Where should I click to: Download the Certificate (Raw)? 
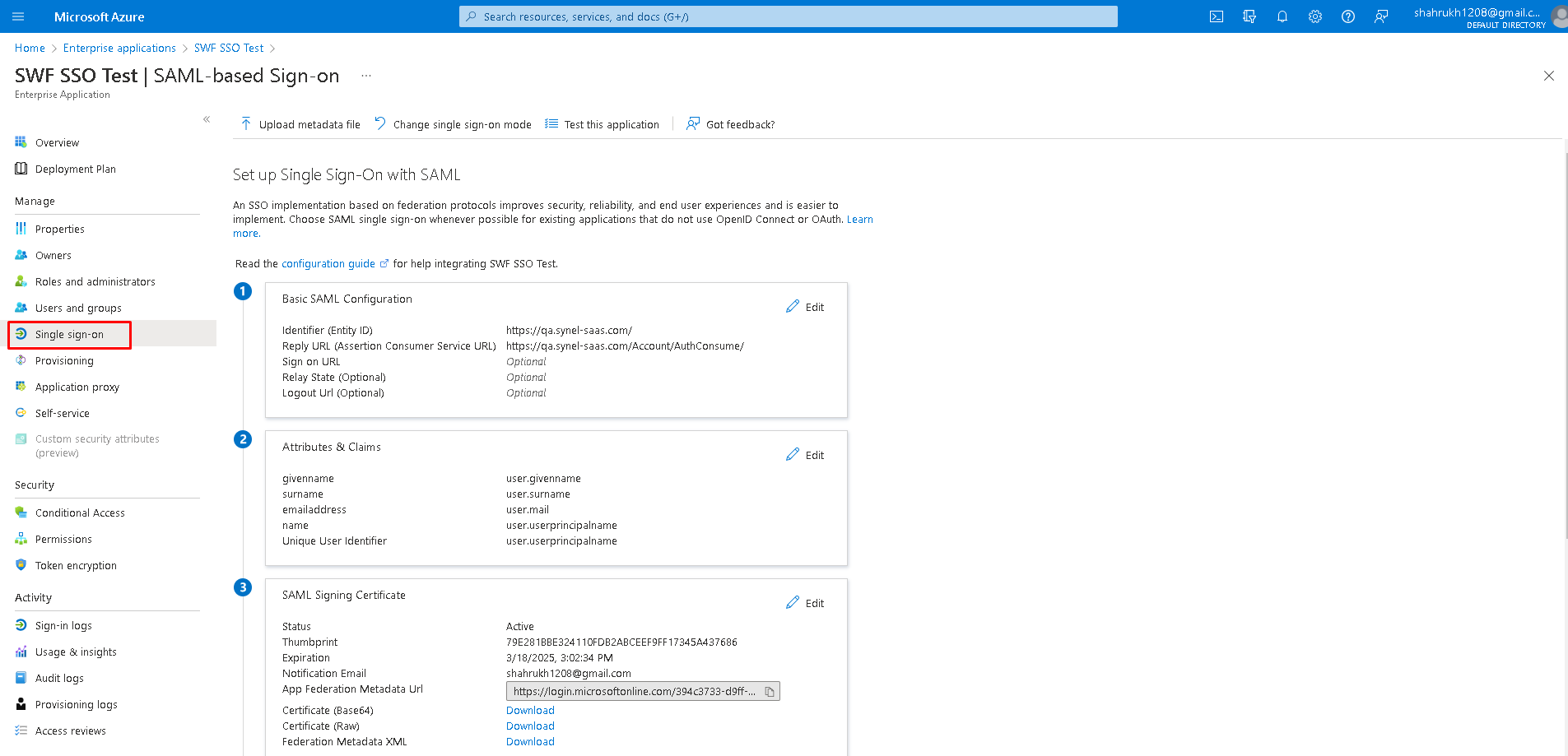click(530, 726)
